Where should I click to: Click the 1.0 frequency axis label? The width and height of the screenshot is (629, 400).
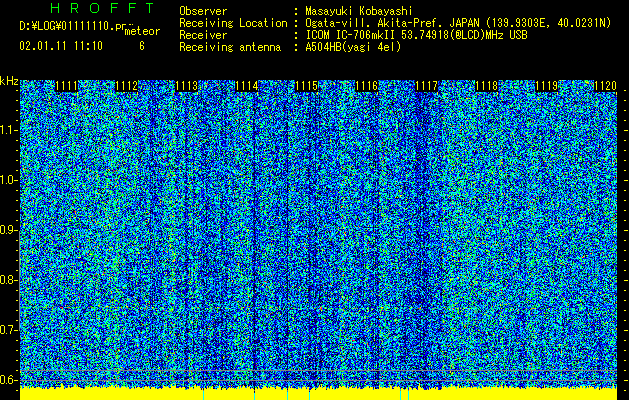point(8,180)
